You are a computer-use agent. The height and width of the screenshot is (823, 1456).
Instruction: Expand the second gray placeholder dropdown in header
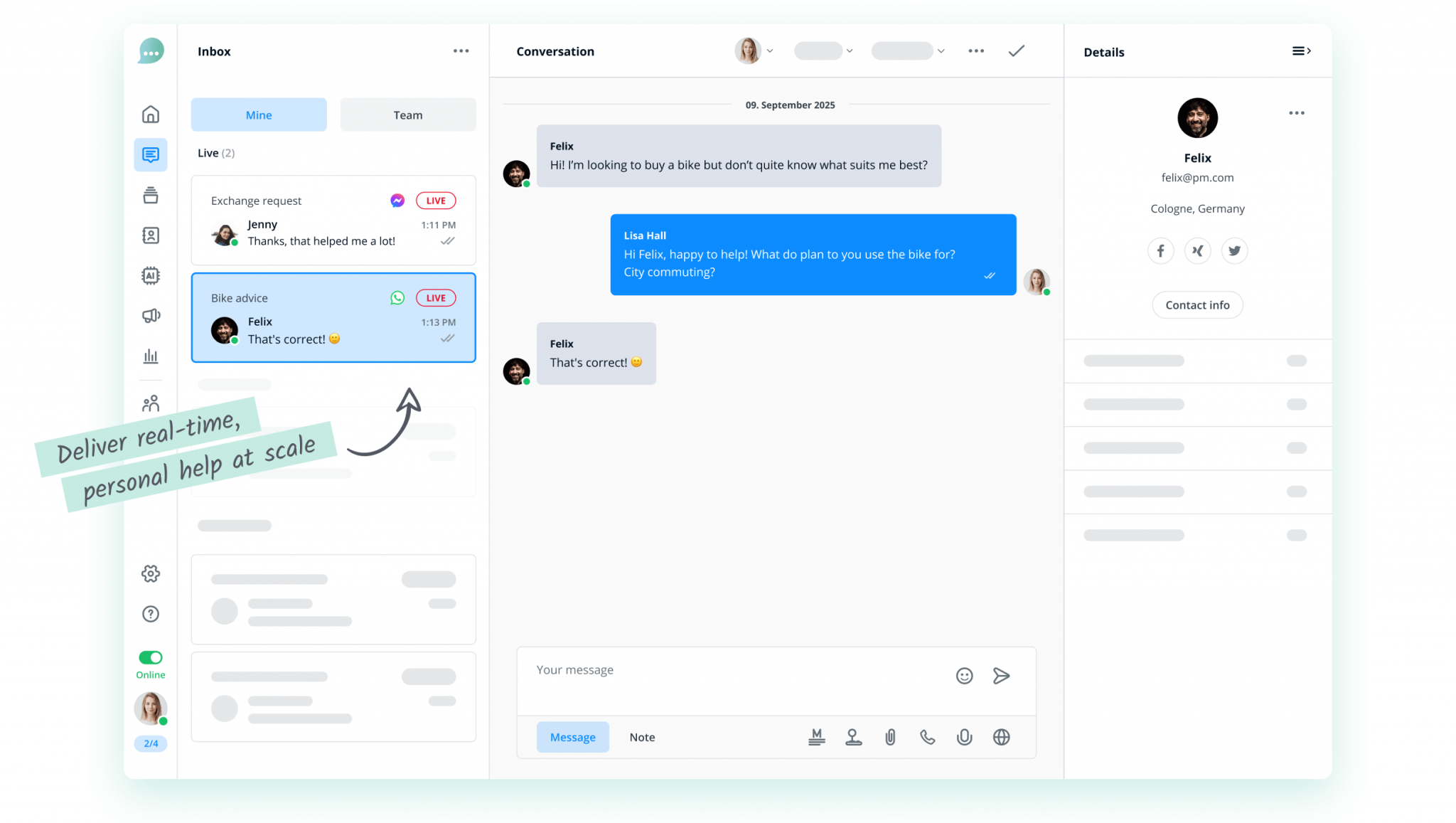(x=908, y=51)
